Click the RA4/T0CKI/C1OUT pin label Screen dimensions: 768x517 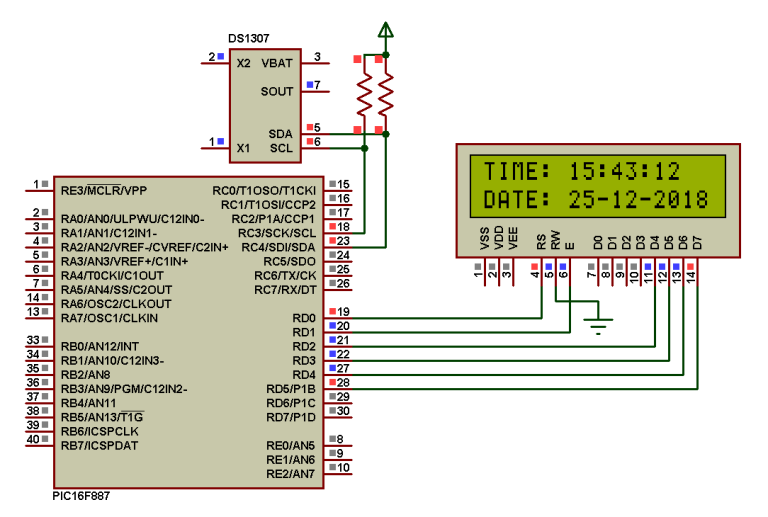tap(112, 276)
